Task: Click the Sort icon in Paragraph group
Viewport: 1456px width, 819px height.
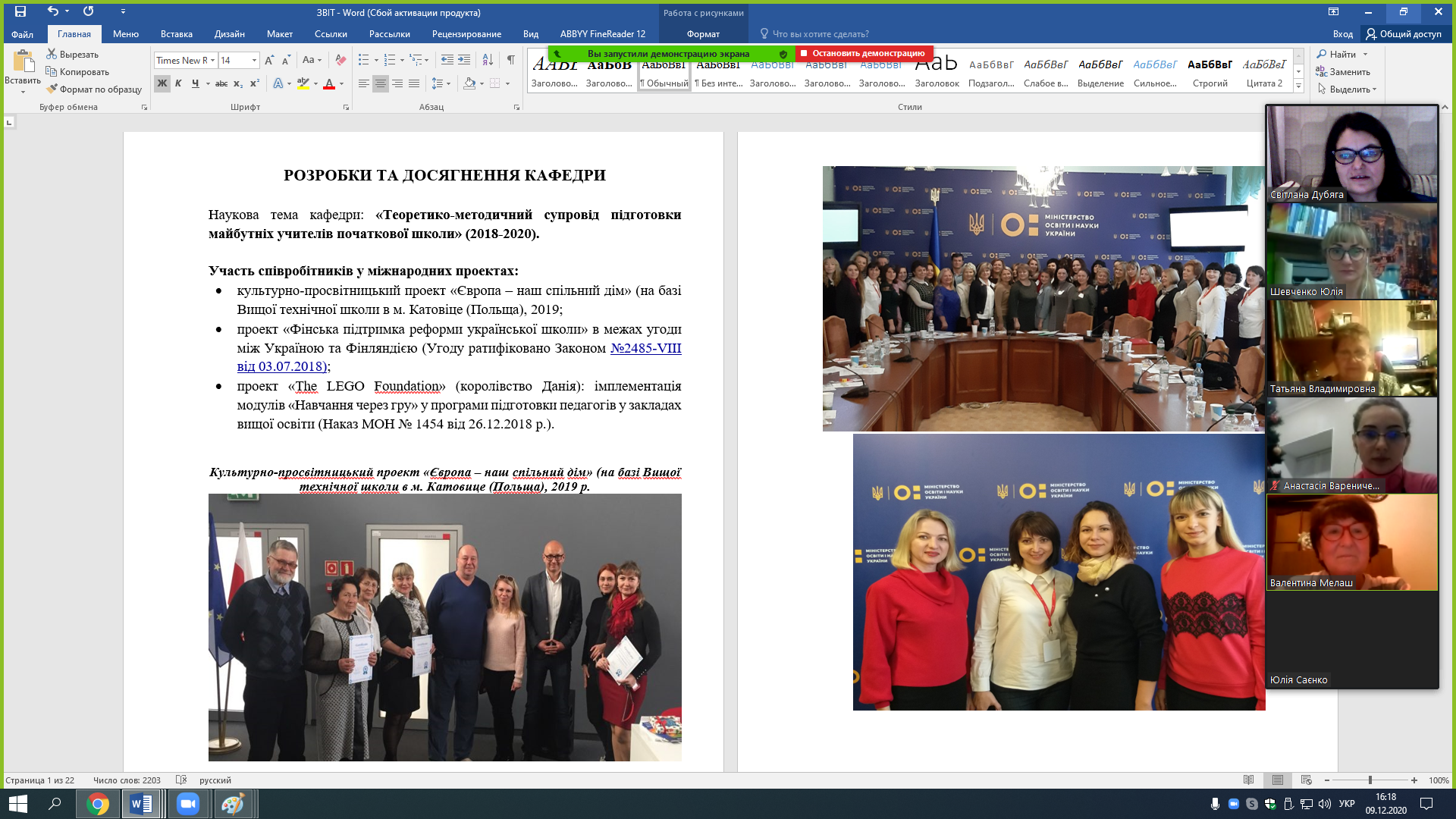Action: click(x=488, y=60)
